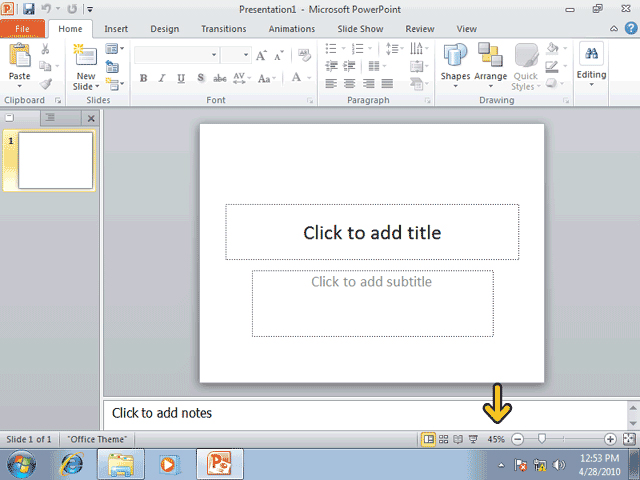Click the zoom out minus button

click(x=518, y=440)
